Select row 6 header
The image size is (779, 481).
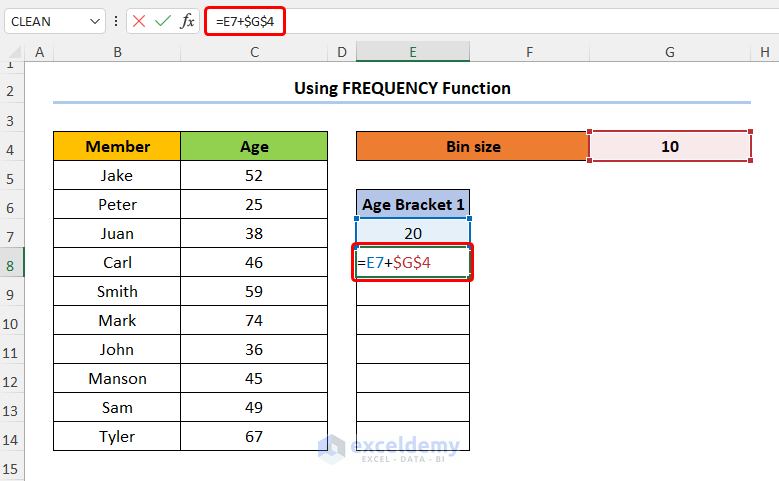pos(12,205)
